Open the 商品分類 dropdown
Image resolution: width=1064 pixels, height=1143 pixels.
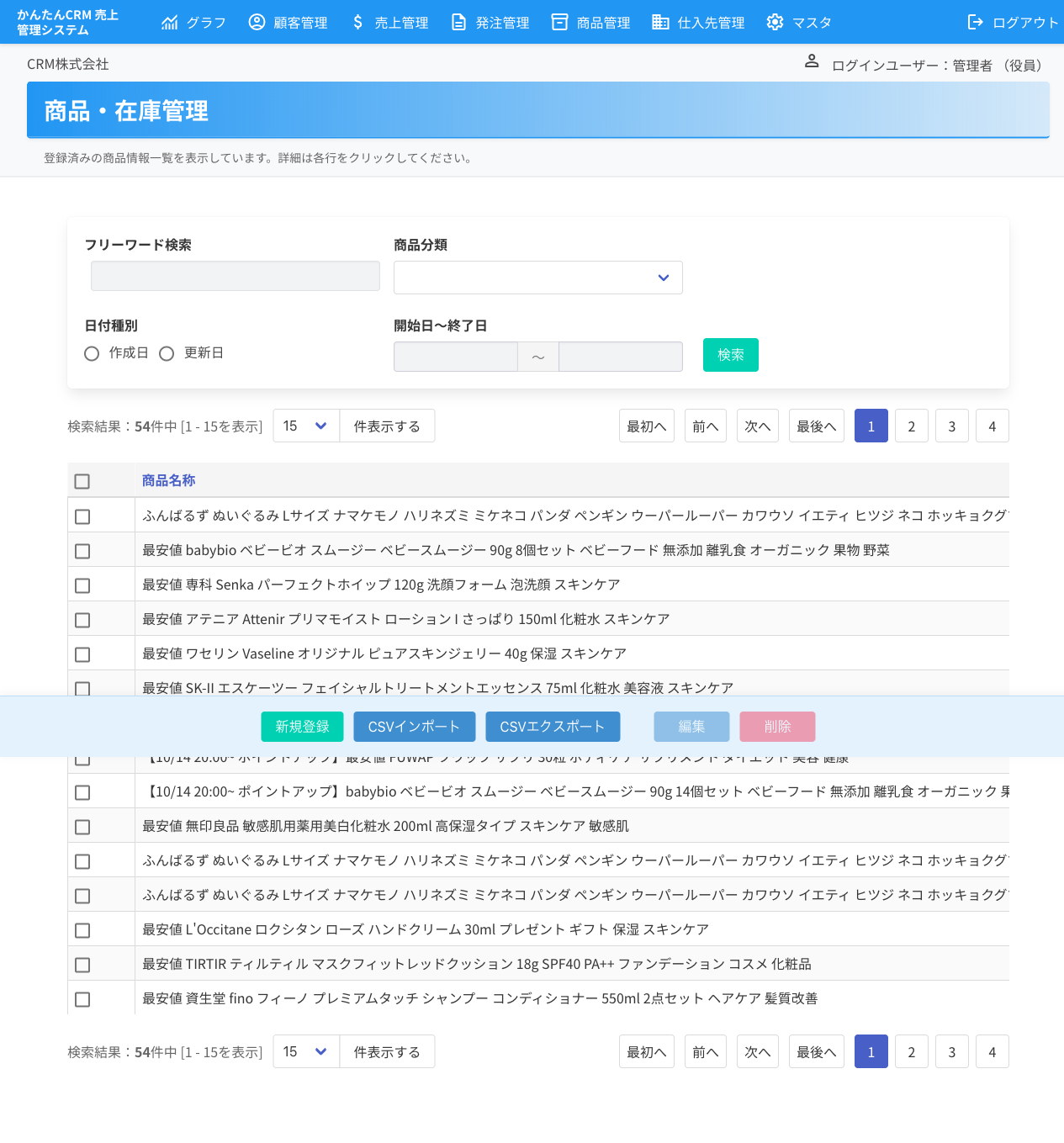click(537, 278)
